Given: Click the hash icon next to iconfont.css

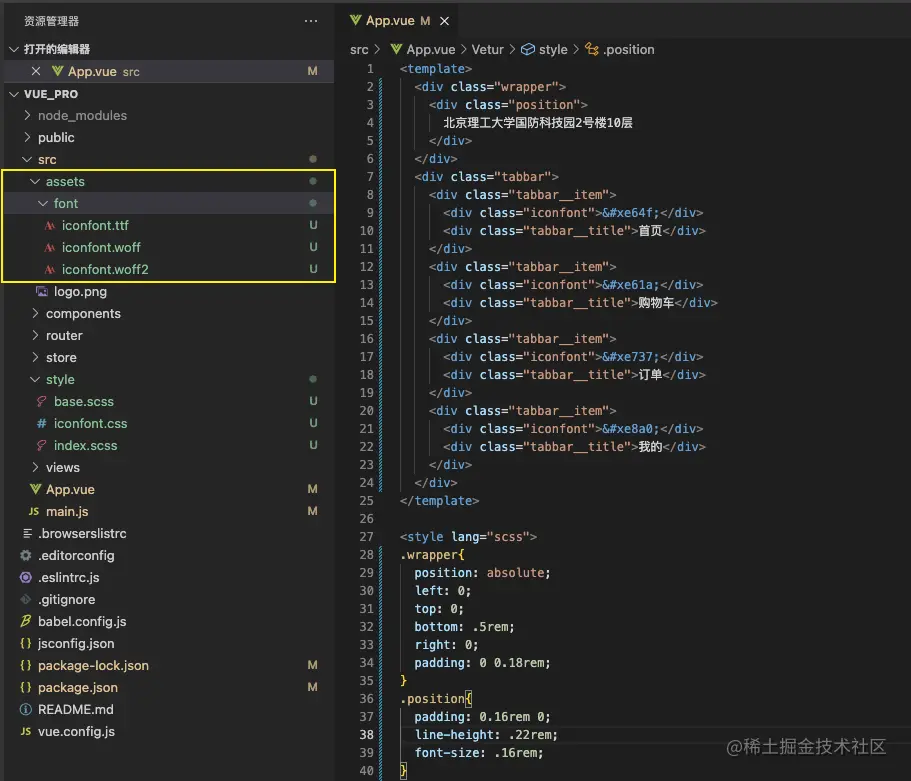Looking at the screenshot, I should coord(41,424).
